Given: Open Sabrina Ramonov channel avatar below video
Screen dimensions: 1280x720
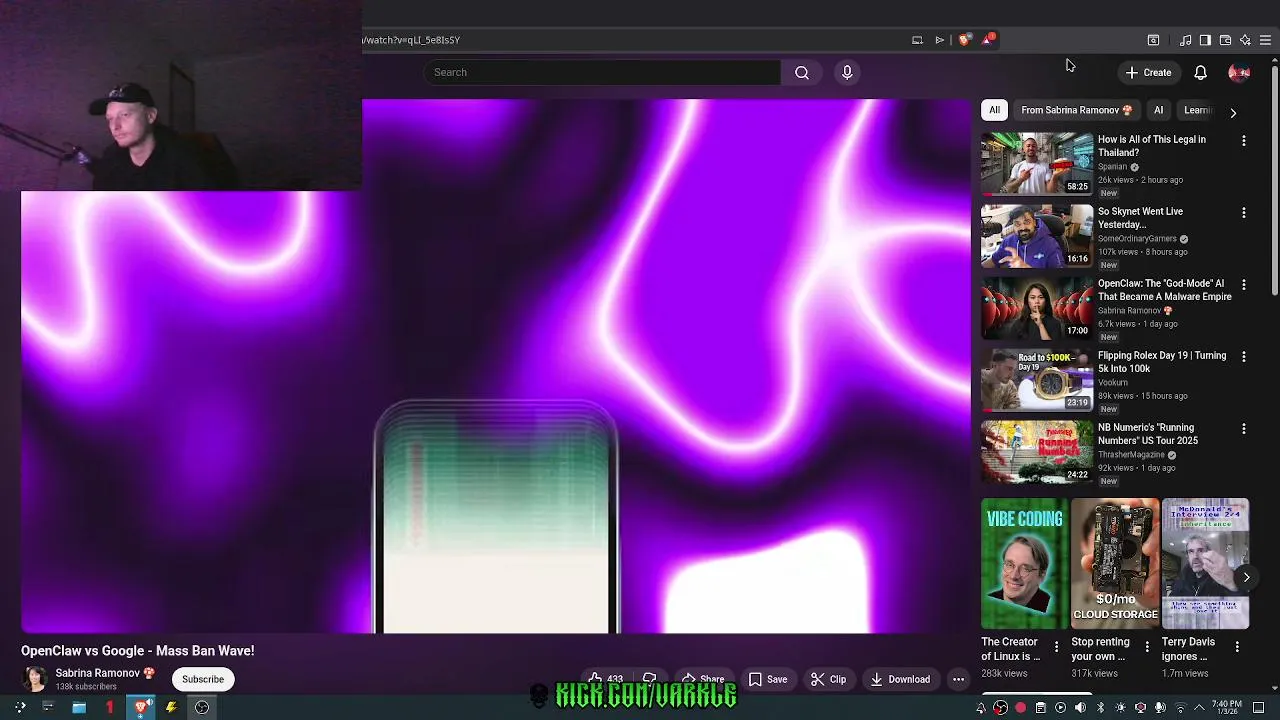Looking at the screenshot, I should coord(35,679).
